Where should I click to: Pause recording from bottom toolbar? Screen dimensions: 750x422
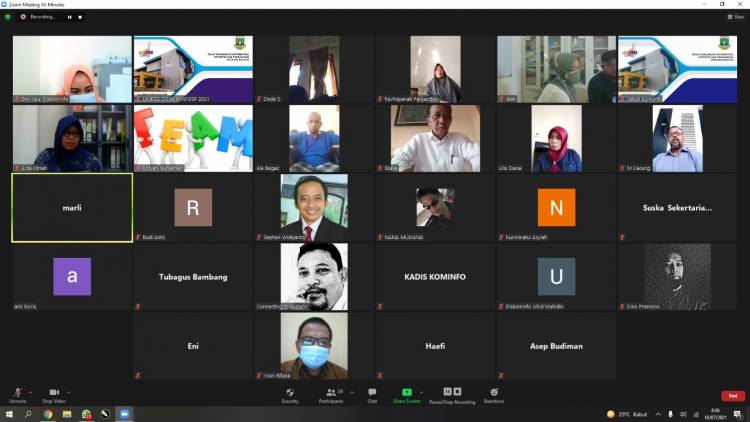pos(447,391)
